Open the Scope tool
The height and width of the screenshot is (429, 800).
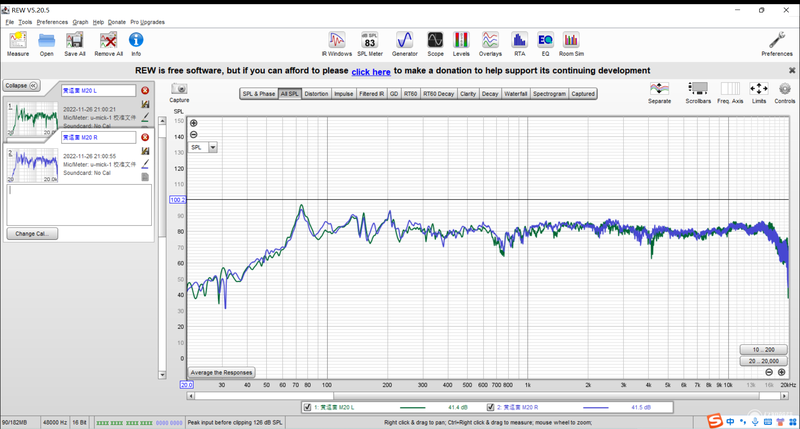coord(435,43)
